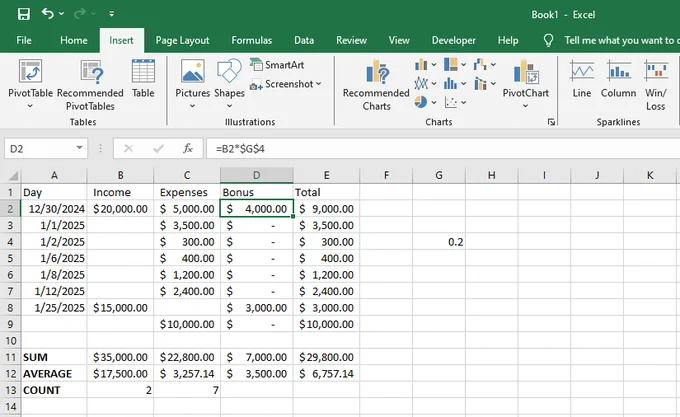Select the 1/25/2025 date cell
The width and height of the screenshot is (680, 417).
(54, 307)
